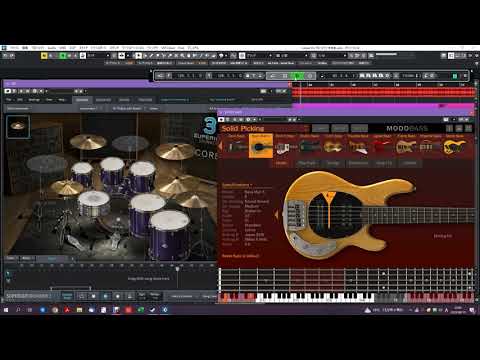Open the Windows Start menu
The height and width of the screenshot is (360, 480).
point(6,310)
